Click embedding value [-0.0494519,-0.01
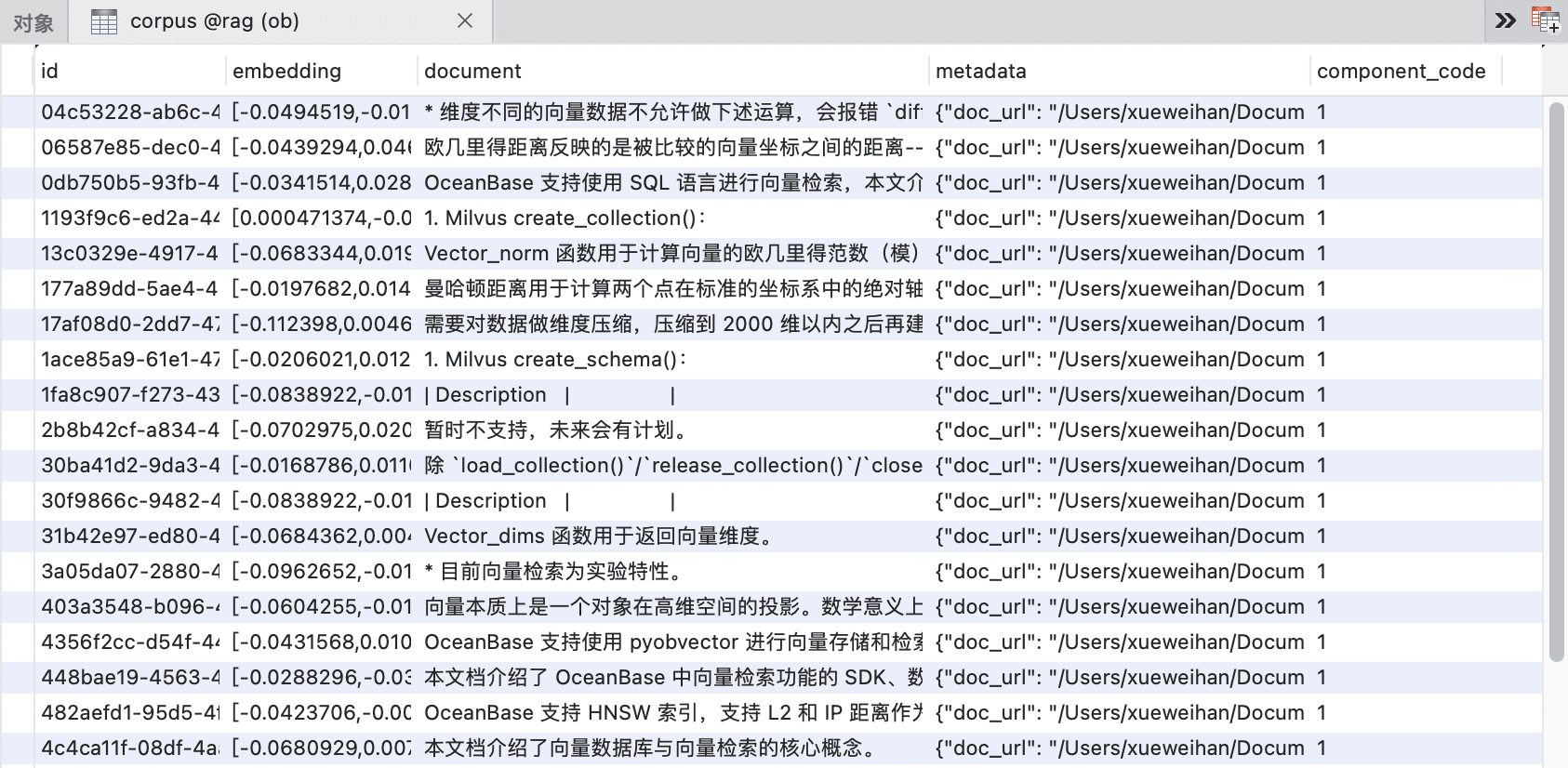Image resolution: width=1568 pixels, height=768 pixels. click(322, 112)
